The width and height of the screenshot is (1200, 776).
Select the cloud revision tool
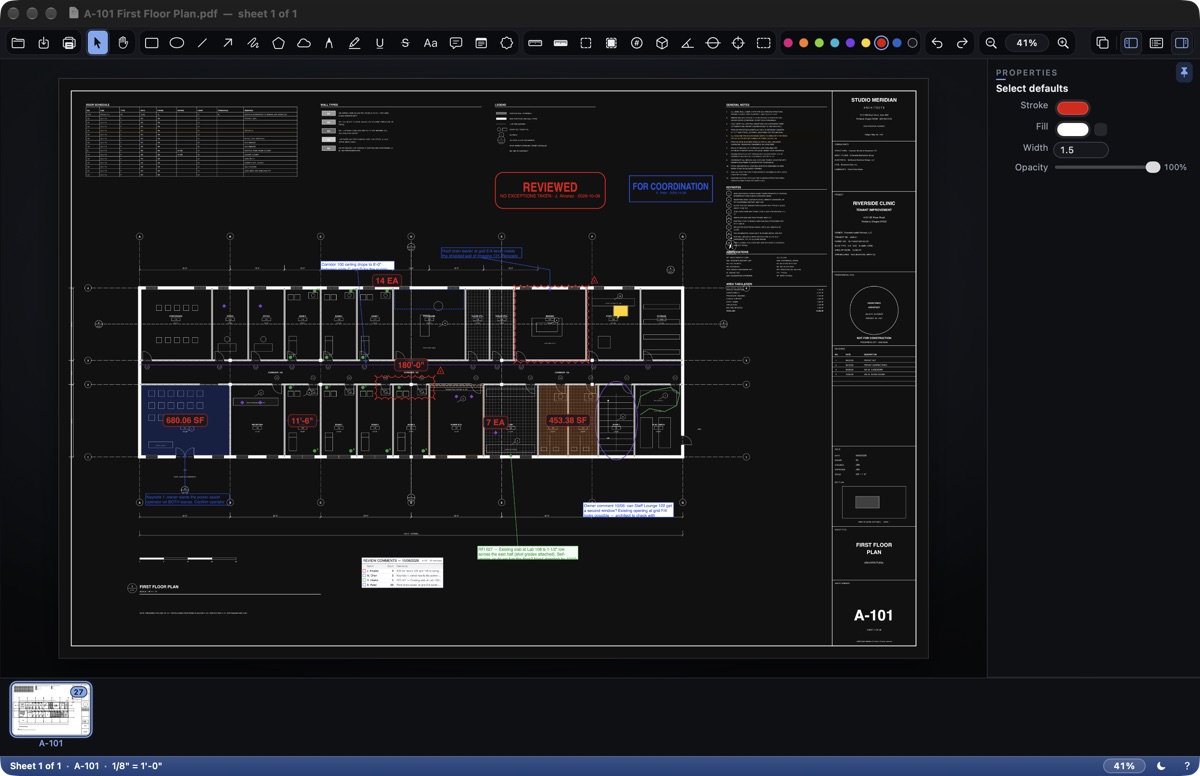pyautogui.click(x=304, y=43)
